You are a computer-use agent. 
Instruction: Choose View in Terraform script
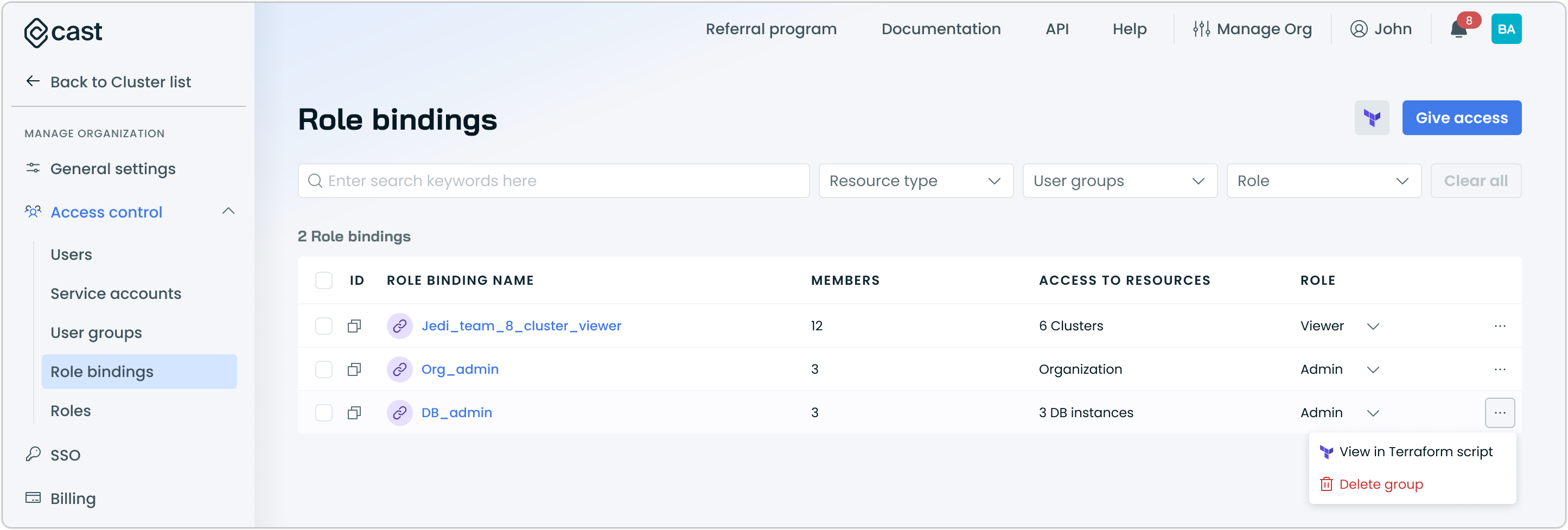[1415, 452]
